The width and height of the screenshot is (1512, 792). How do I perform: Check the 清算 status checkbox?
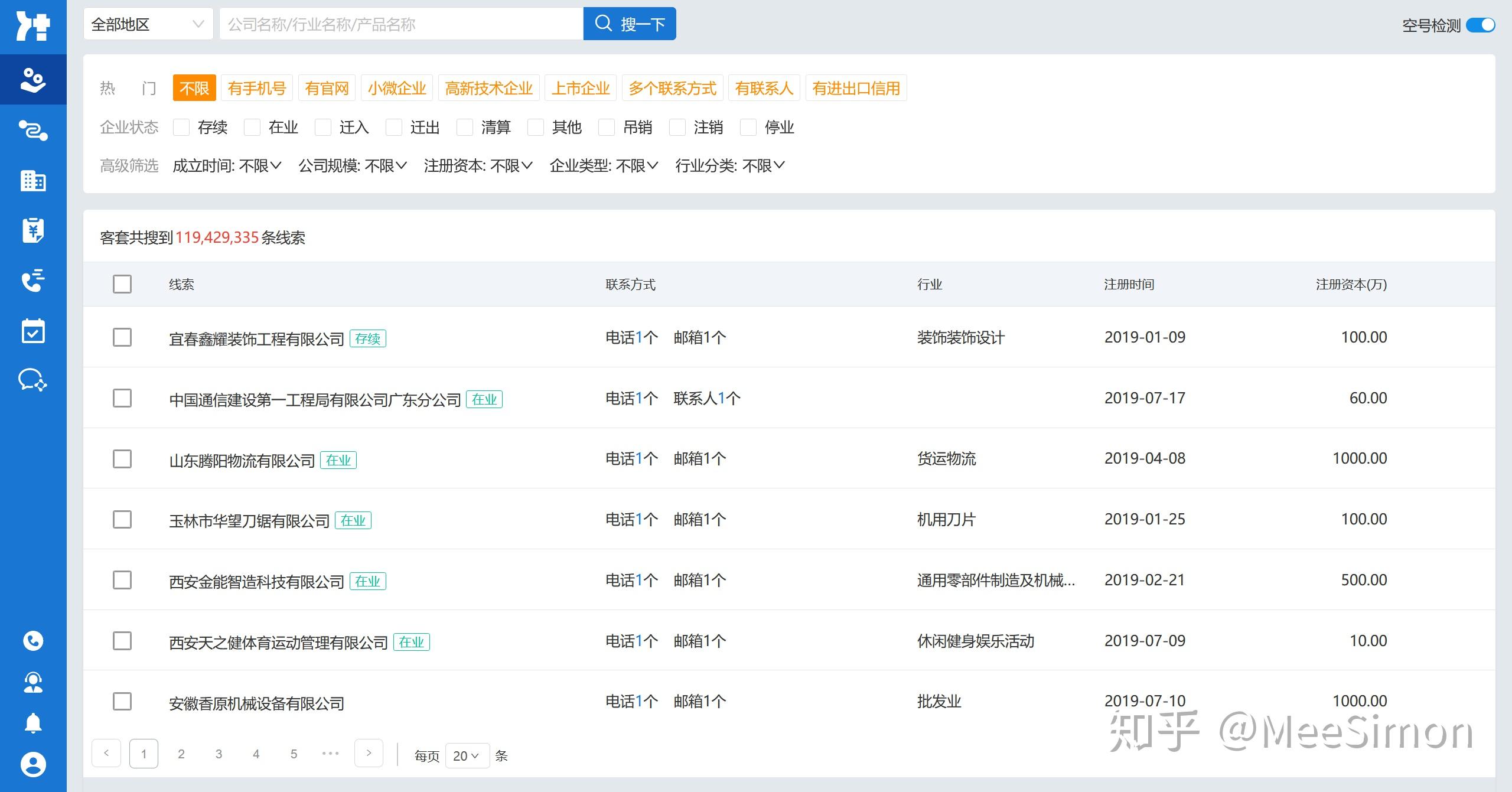click(x=465, y=127)
